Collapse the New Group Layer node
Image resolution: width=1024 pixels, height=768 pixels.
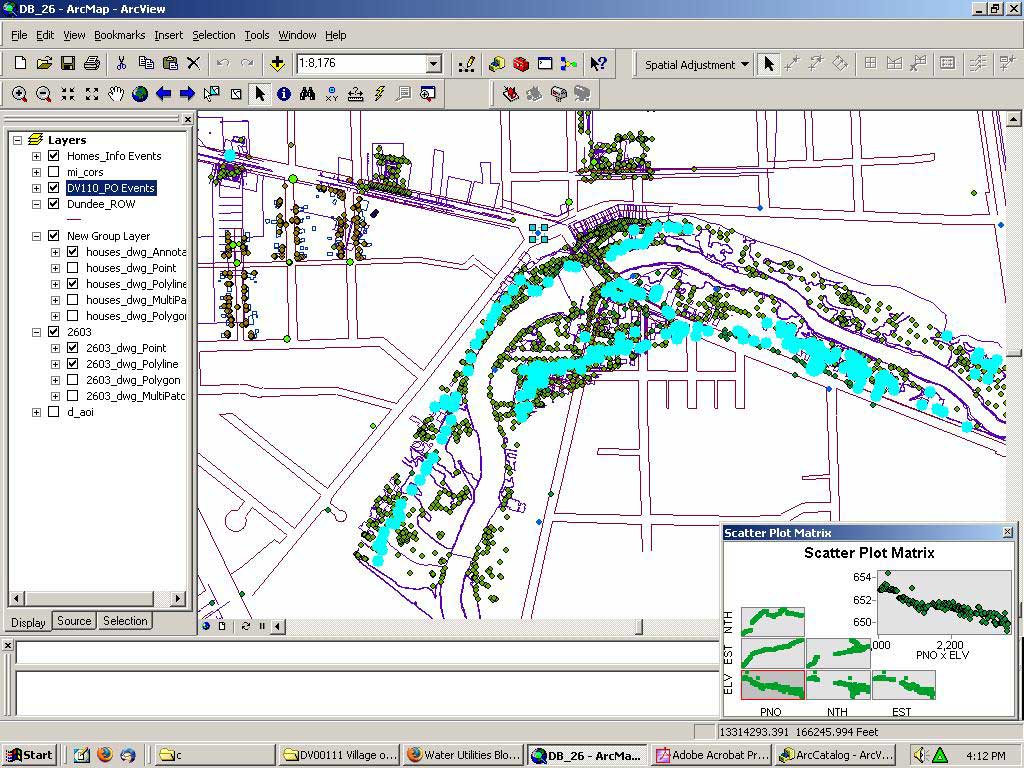pyautogui.click(x=37, y=236)
